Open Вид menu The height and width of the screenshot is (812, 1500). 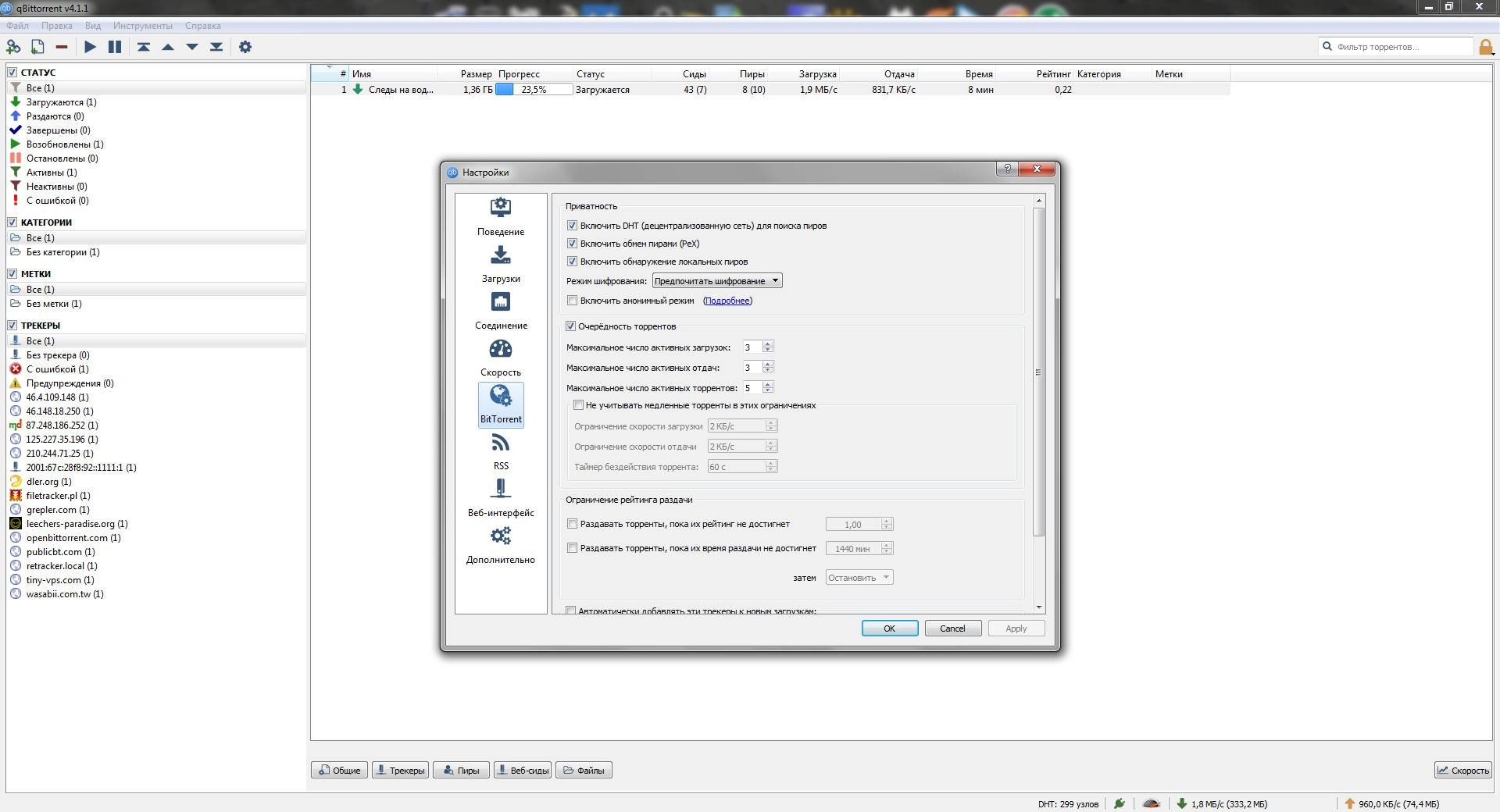(x=93, y=26)
